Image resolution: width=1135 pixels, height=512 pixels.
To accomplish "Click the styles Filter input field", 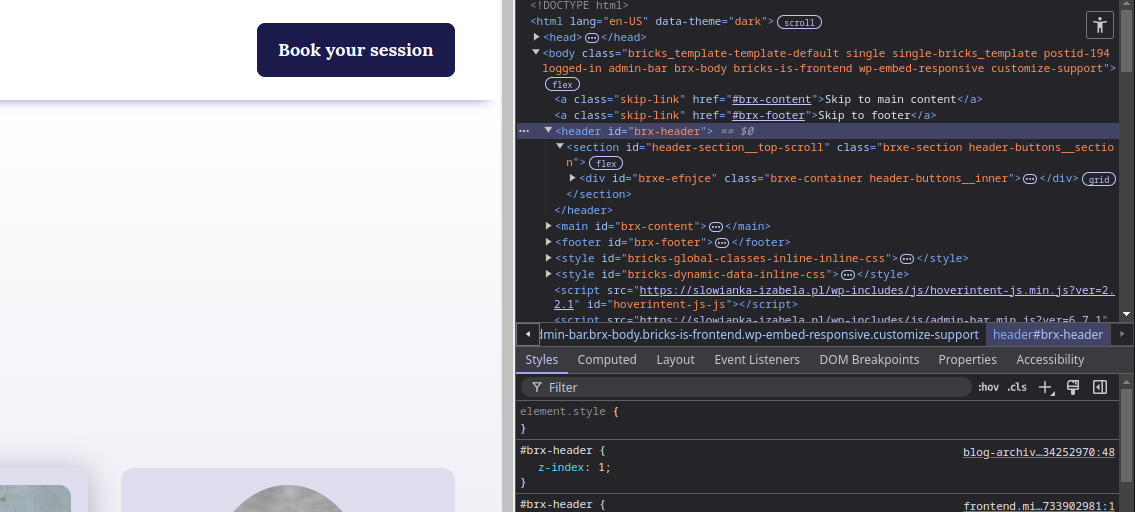I will pyautogui.click(x=746, y=387).
